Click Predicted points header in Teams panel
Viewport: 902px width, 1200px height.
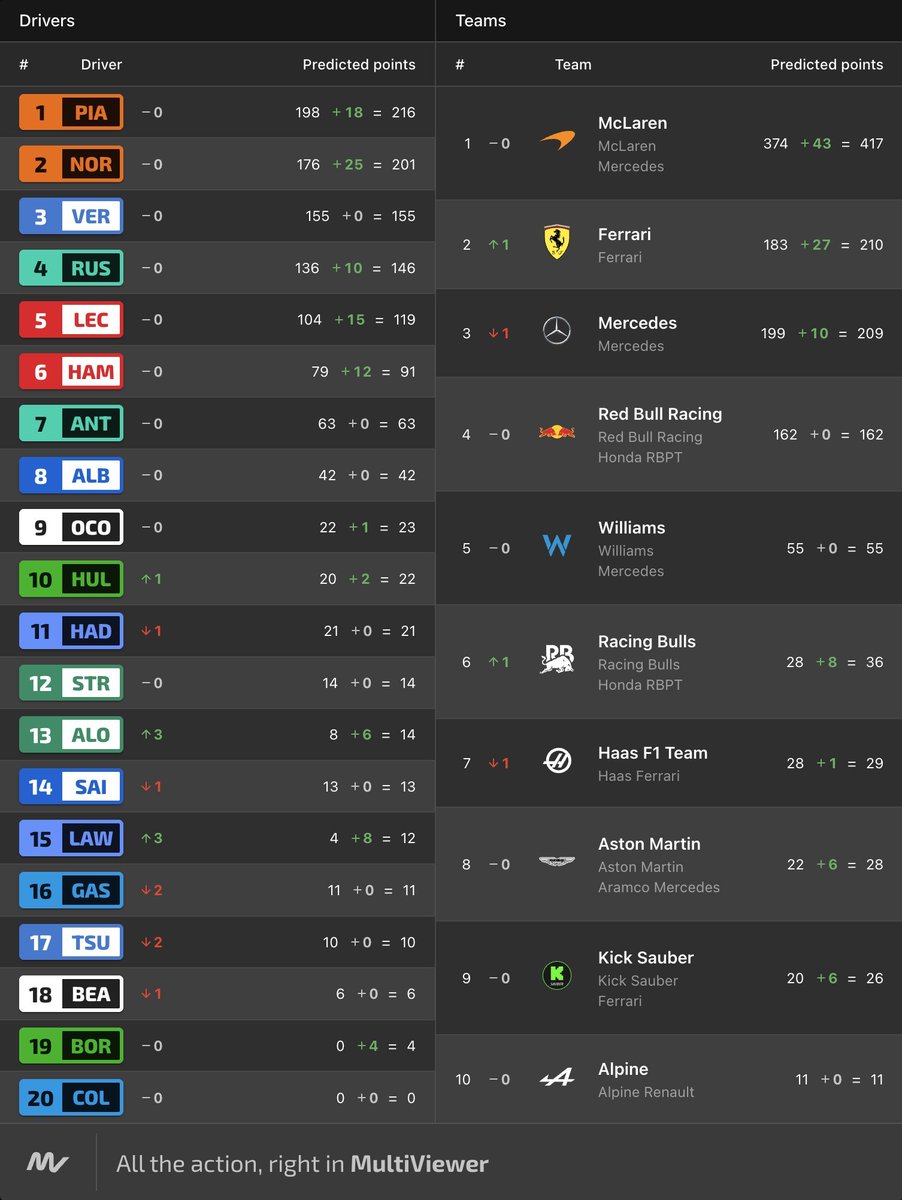(x=827, y=64)
